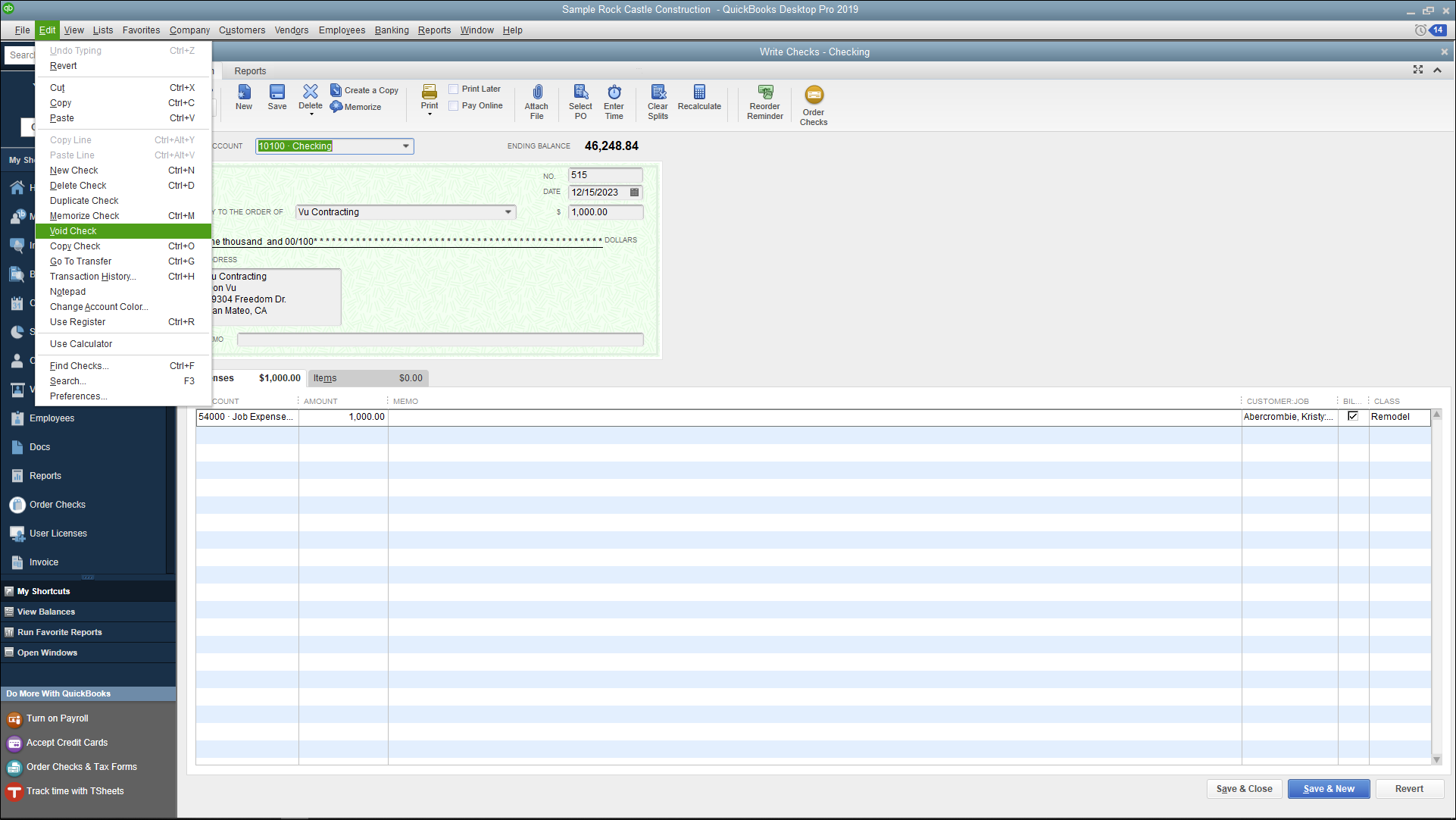1456x820 pixels.
Task: Click Track time with TSheets
Action: [74, 791]
